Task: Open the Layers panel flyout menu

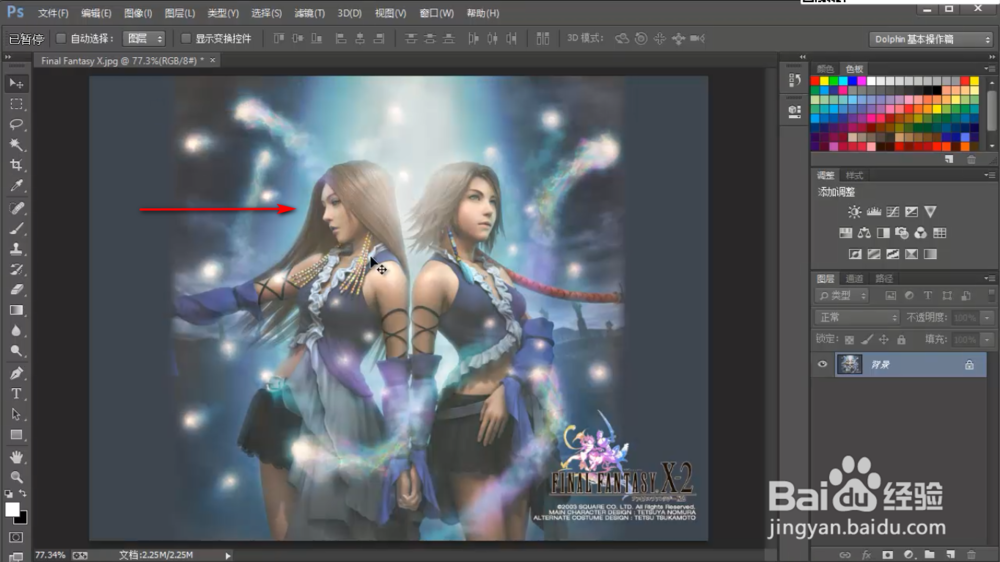Action: coord(989,278)
